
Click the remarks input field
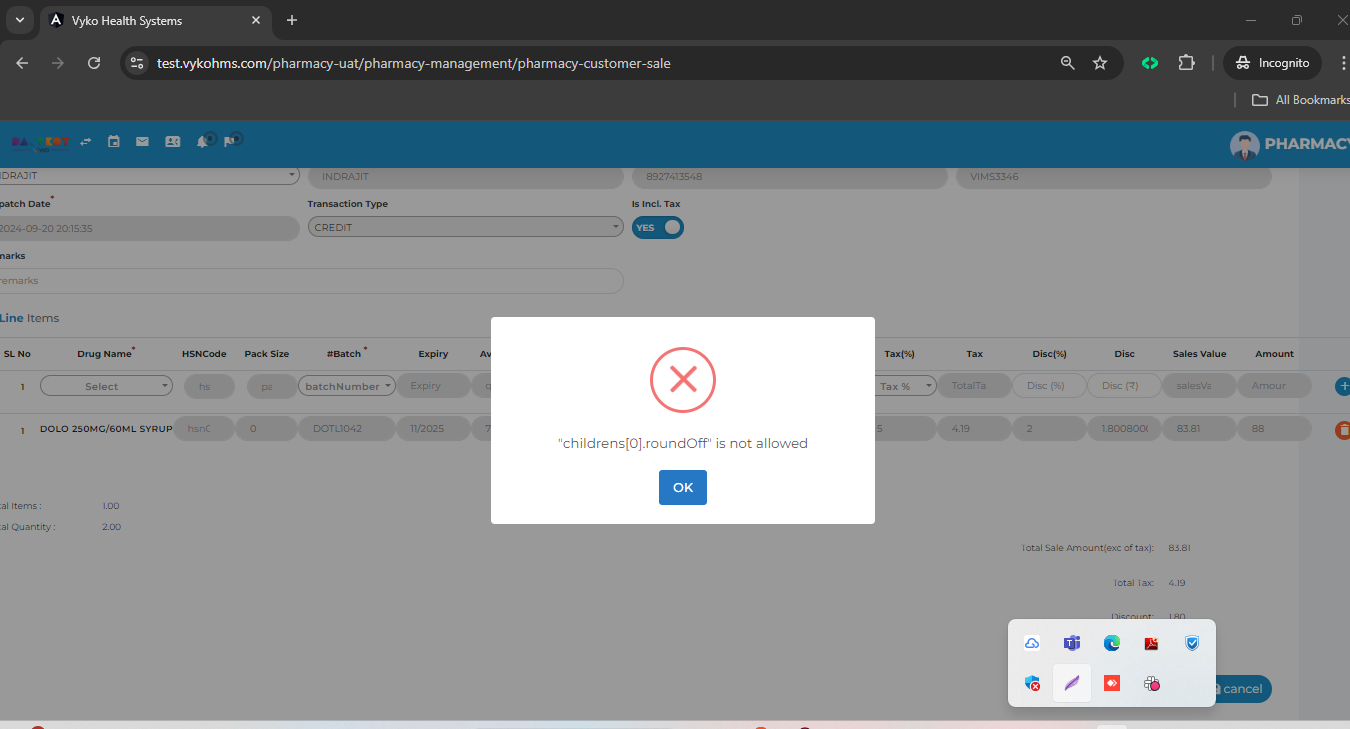(x=310, y=281)
